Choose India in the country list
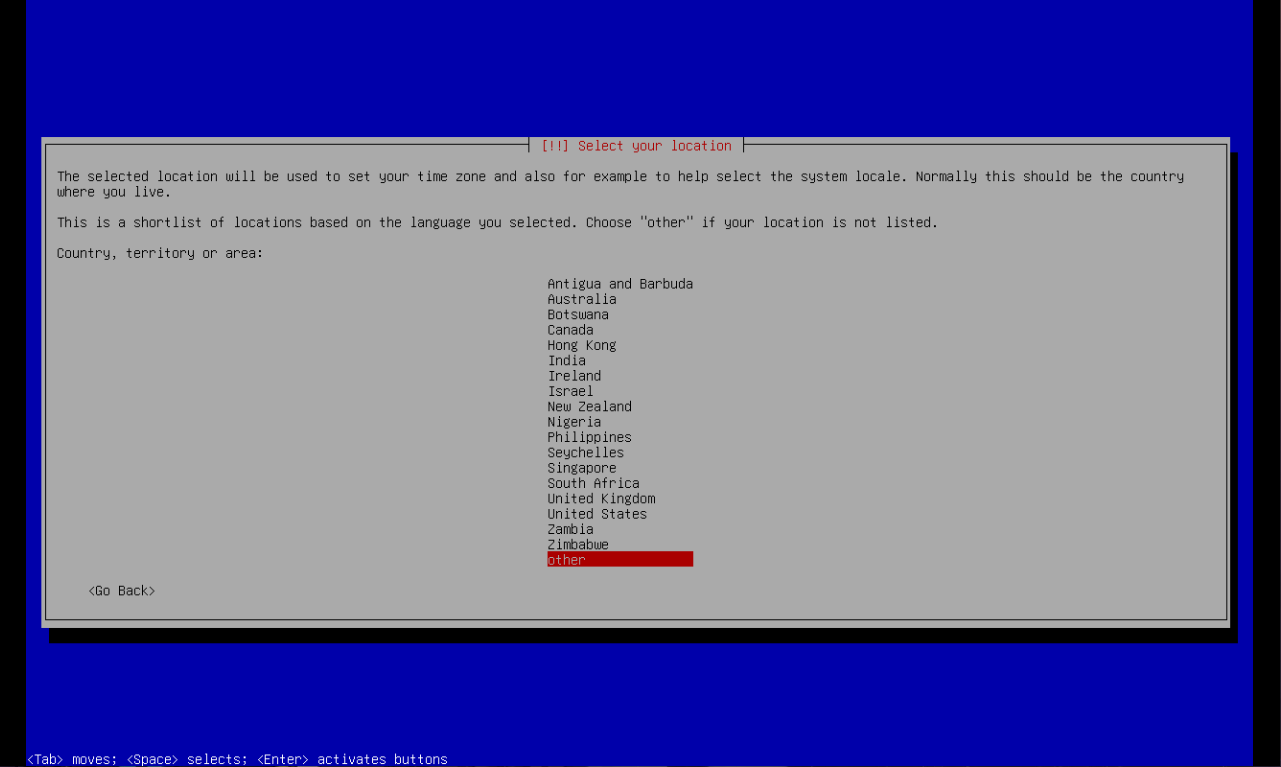1281x767 pixels. click(566, 361)
